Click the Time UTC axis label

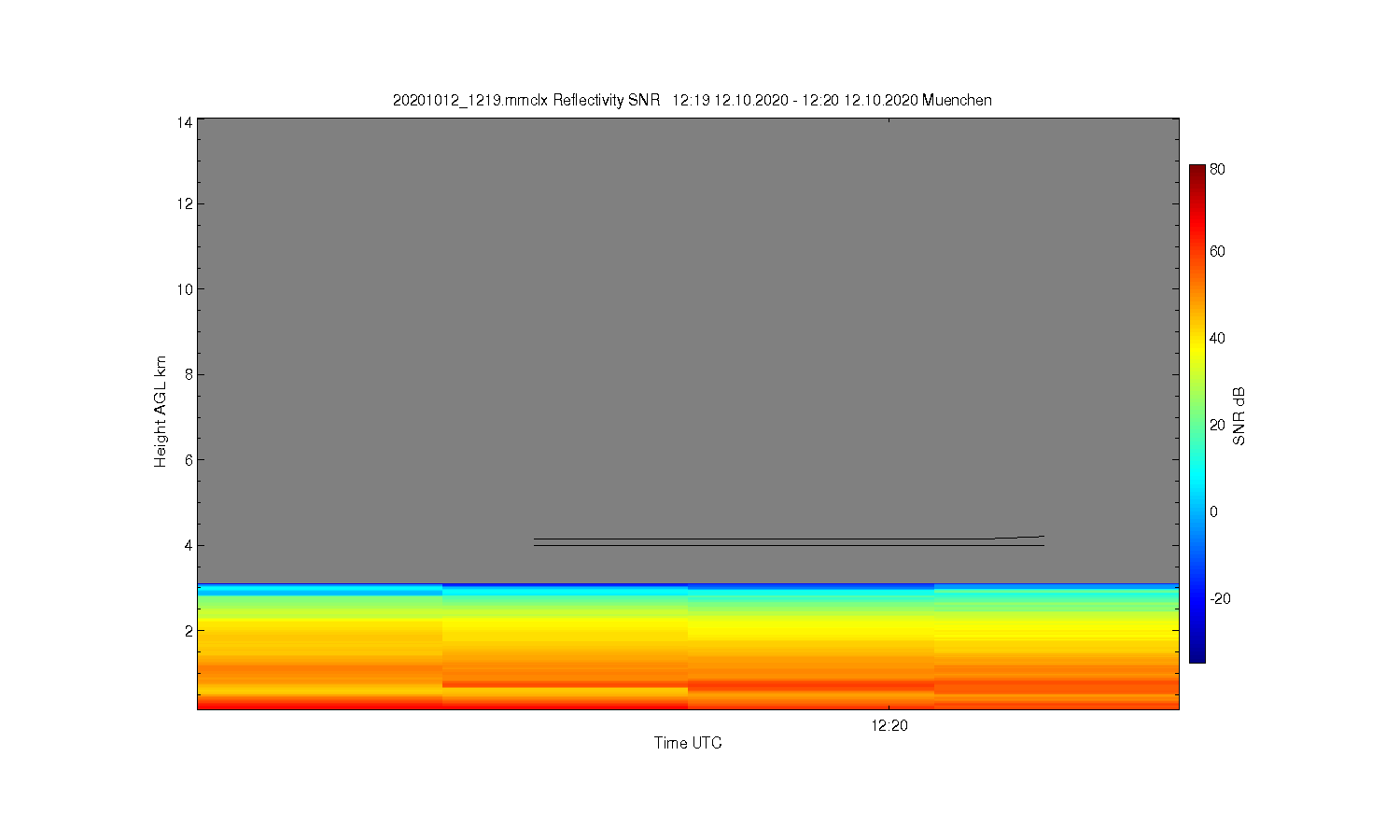coord(688,743)
